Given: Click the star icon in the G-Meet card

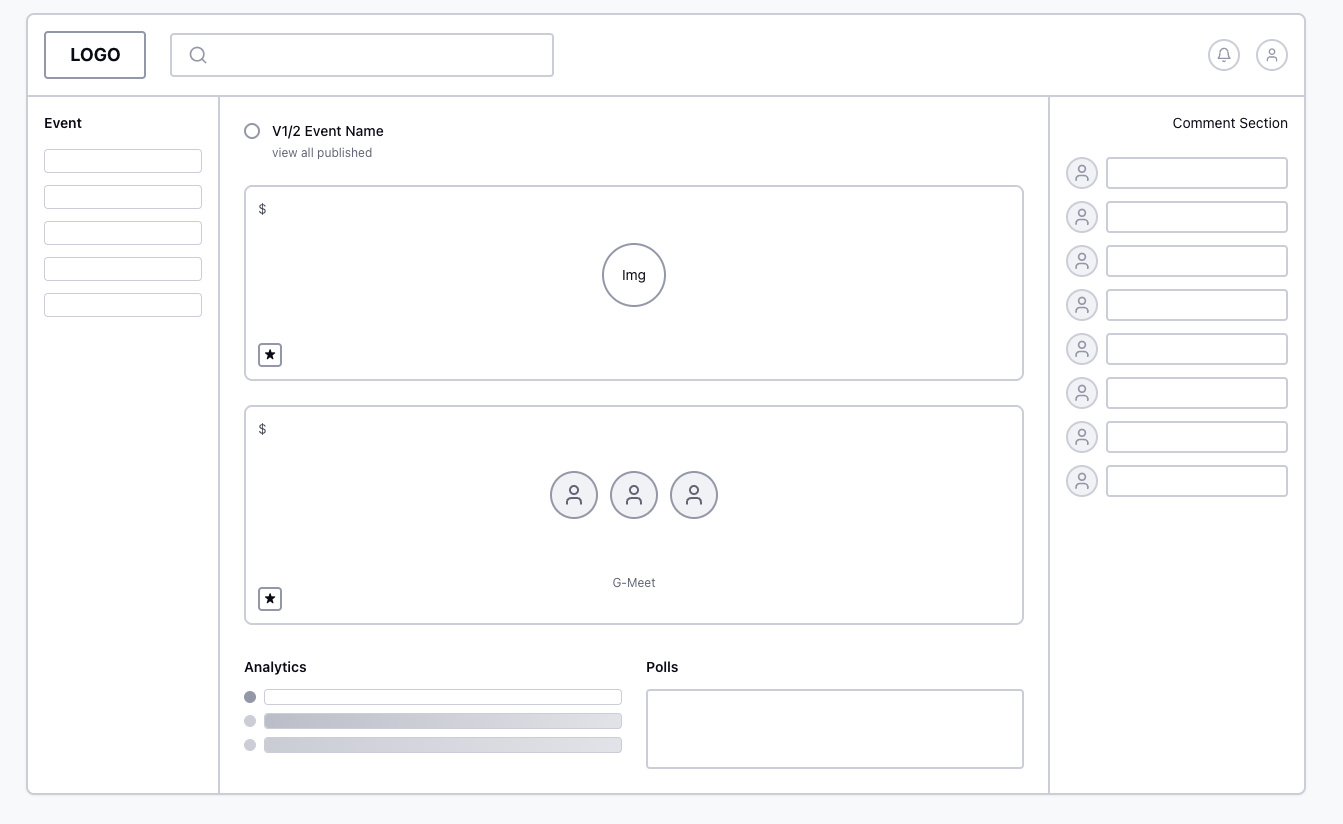Looking at the screenshot, I should [x=270, y=599].
